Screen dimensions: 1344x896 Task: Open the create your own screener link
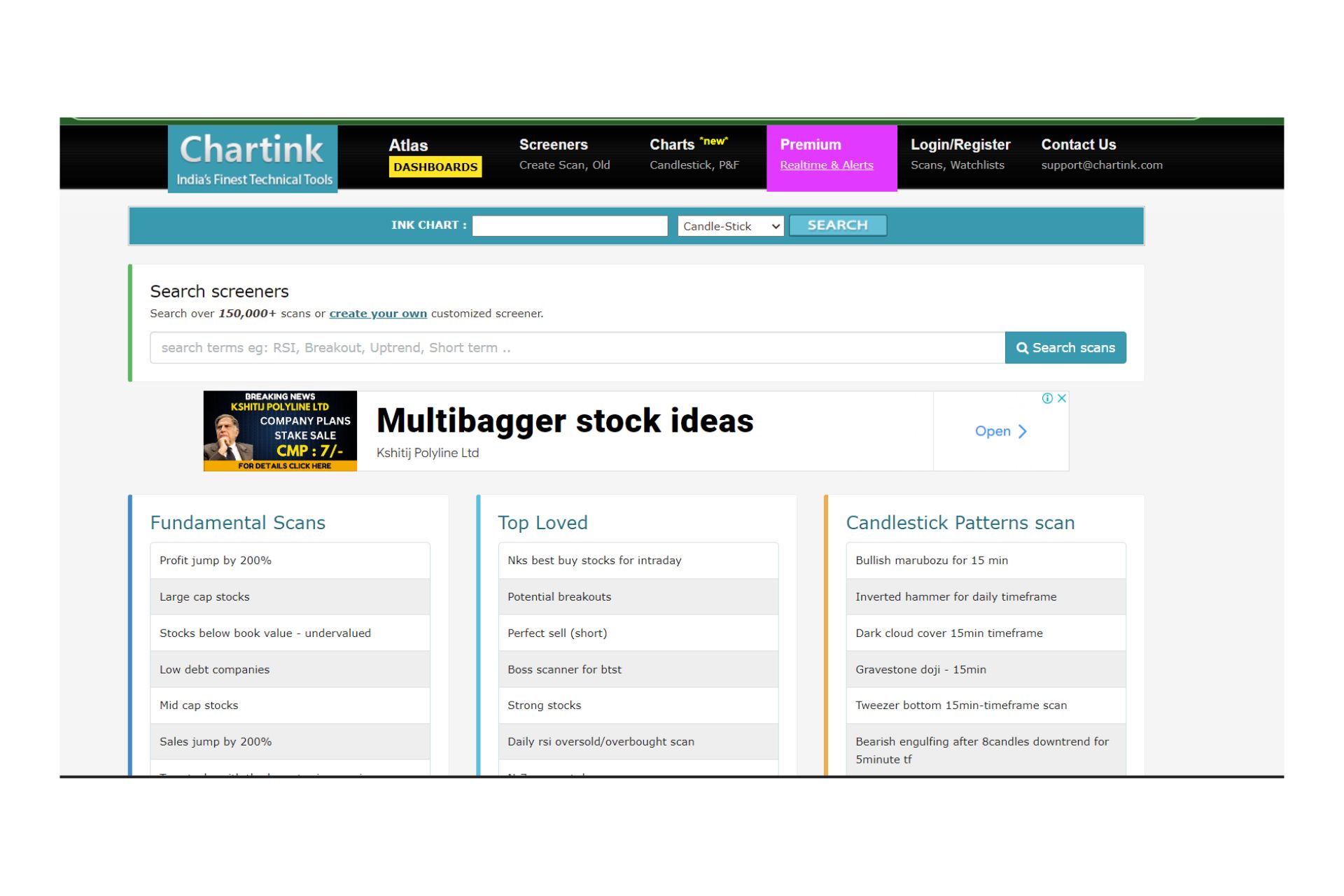tap(377, 313)
